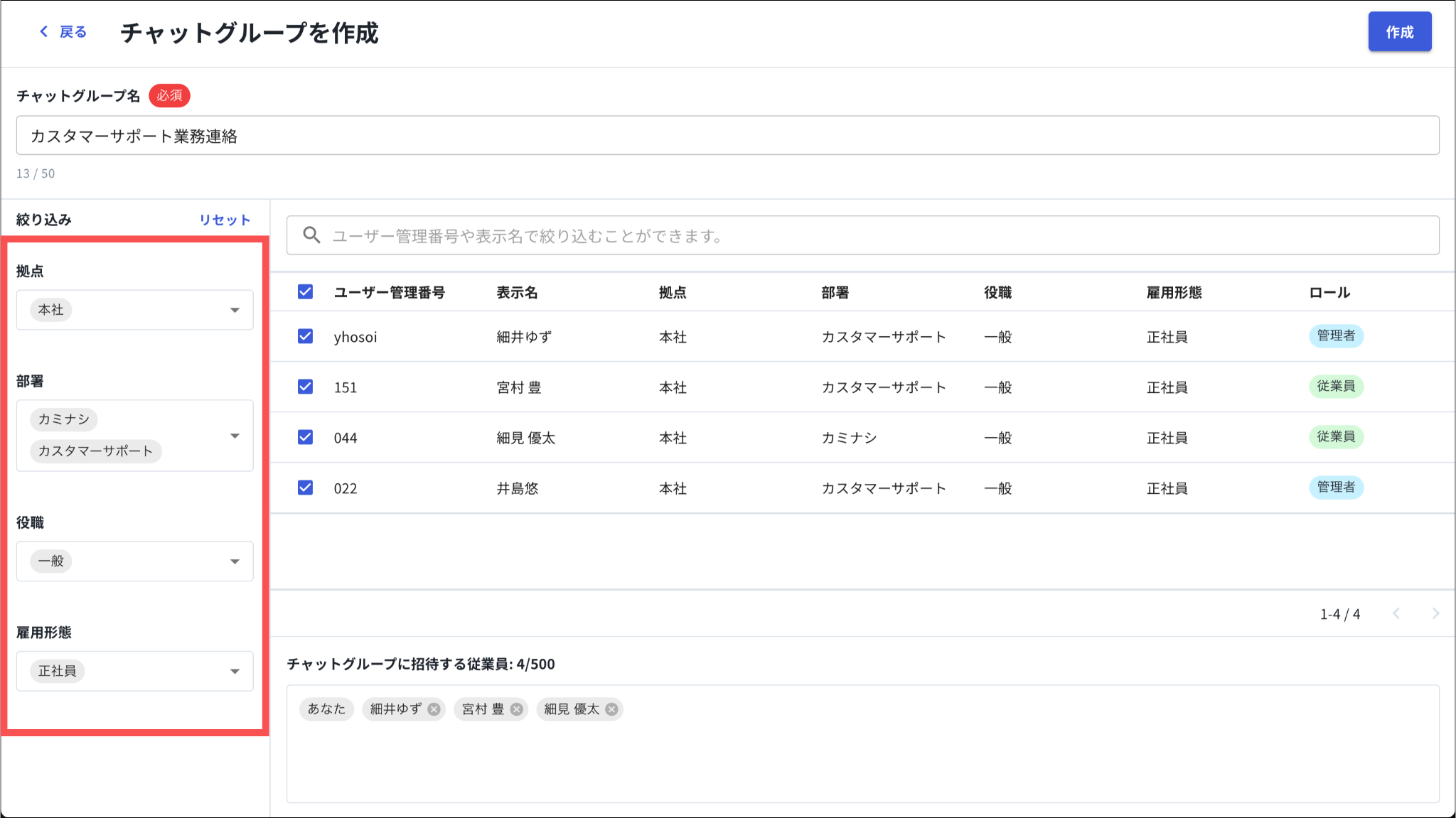The width and height of the screenshot is (1456, 818).
Task: Remove 宮村 豊 chip with its x icon
Action: point(517,709)
